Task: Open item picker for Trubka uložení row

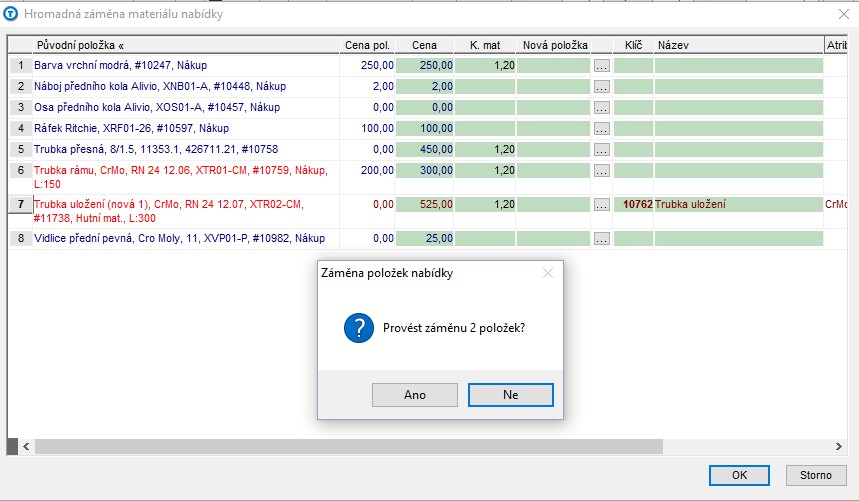Action: (602, 205)
